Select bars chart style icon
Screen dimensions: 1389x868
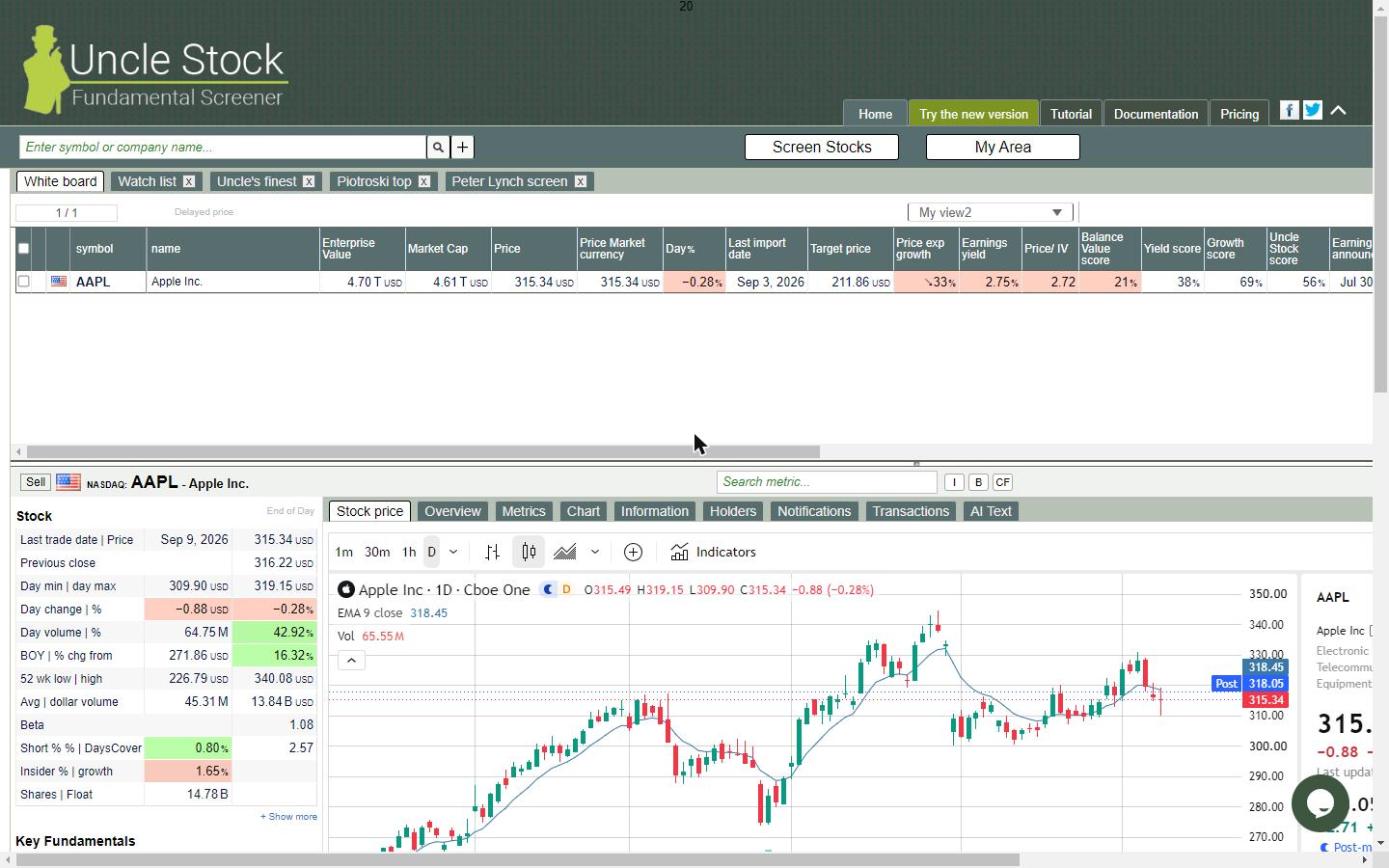tap(492, 552)
